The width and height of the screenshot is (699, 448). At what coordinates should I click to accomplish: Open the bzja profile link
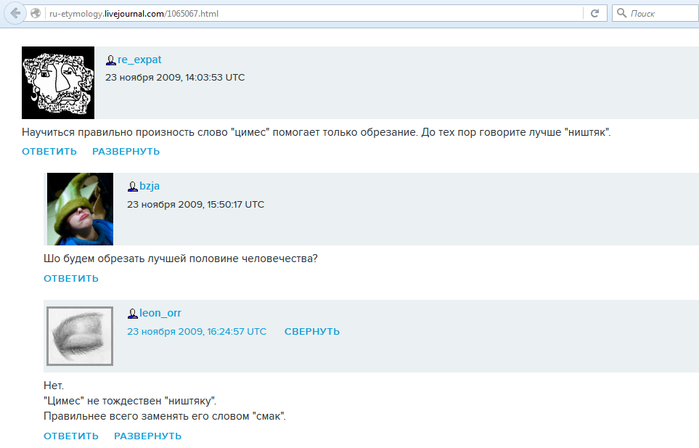(x=149, y=186)
